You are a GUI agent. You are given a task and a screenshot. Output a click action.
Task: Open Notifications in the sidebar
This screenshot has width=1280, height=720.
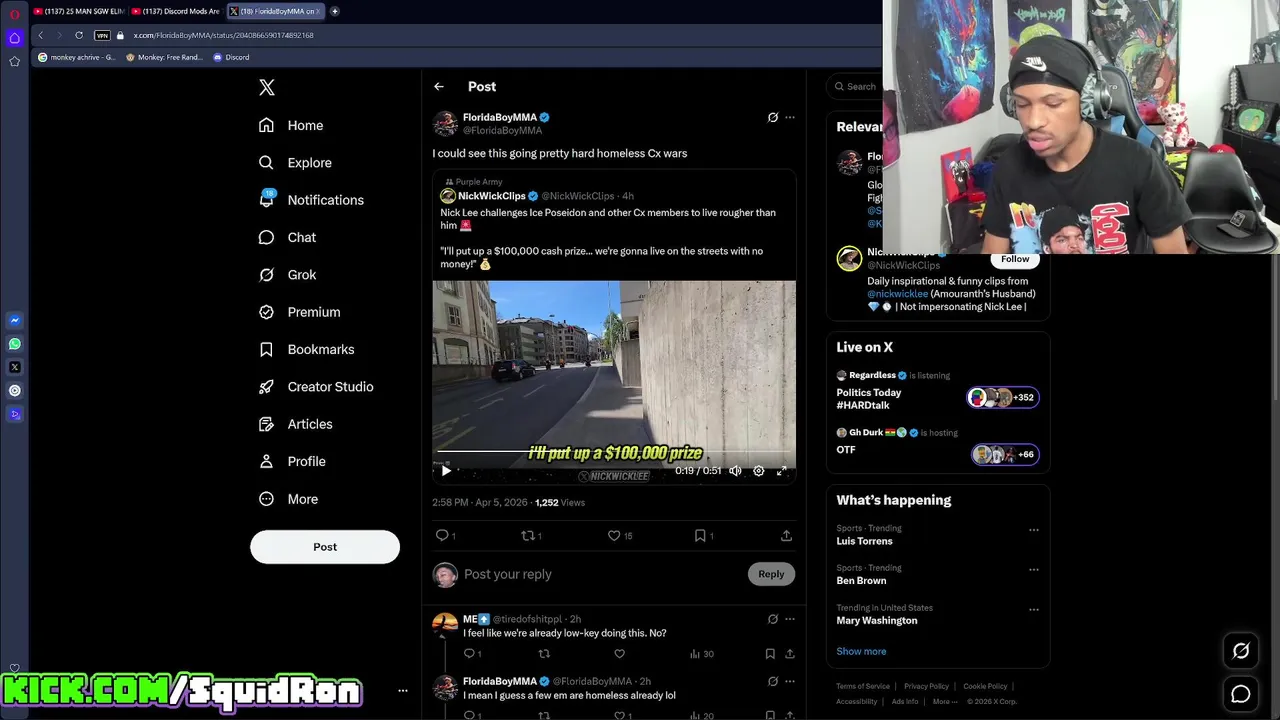click(x=311, y=200)
